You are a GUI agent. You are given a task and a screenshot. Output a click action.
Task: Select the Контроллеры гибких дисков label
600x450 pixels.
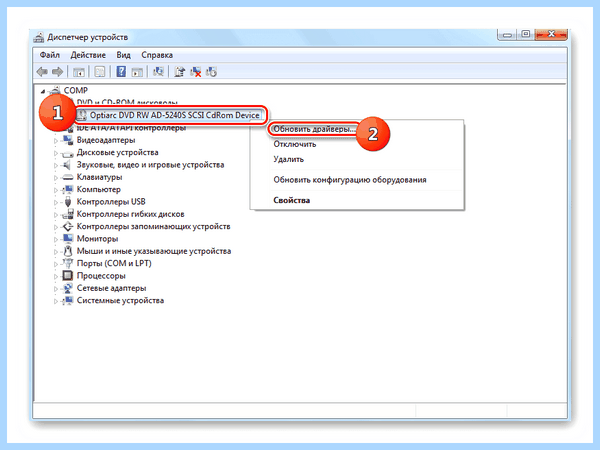130,214
